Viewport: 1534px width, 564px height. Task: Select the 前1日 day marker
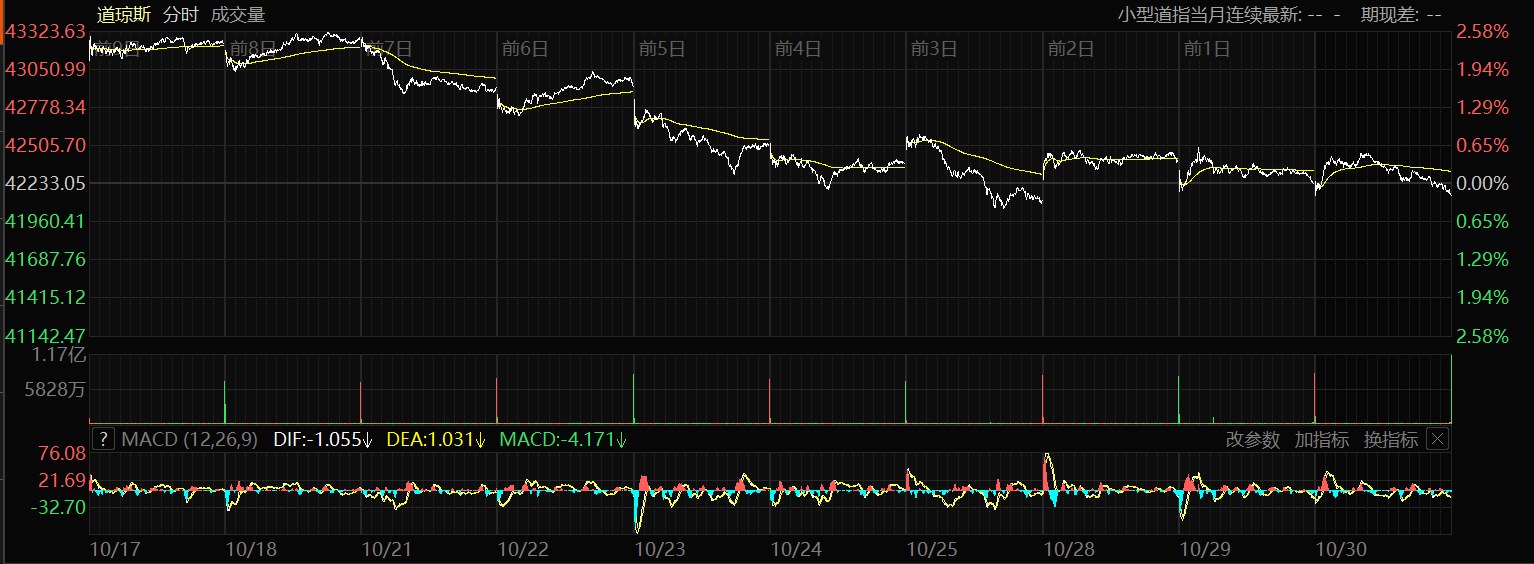[1206, 48]
